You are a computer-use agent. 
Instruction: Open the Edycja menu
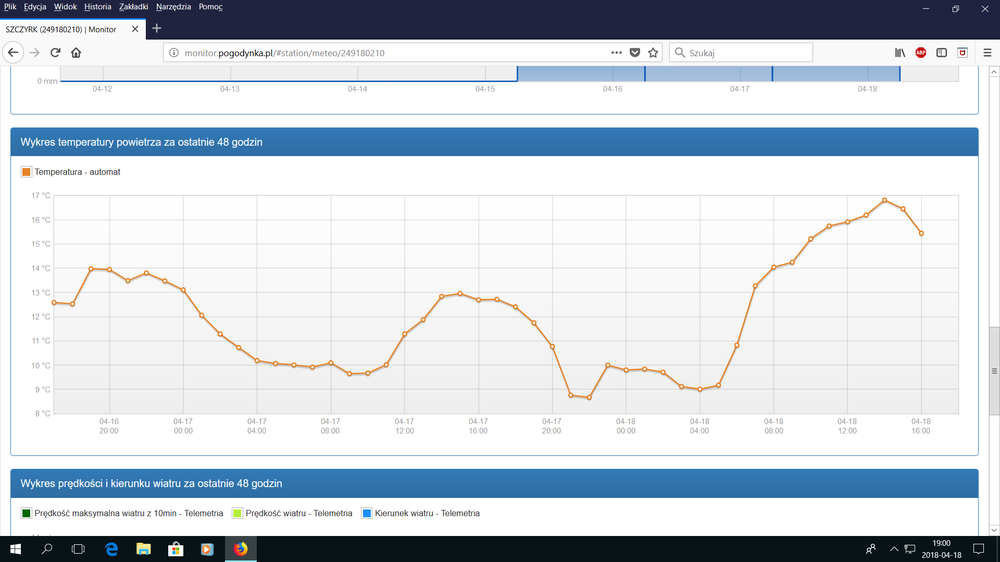pyautogui.click(x=34, y=6)
